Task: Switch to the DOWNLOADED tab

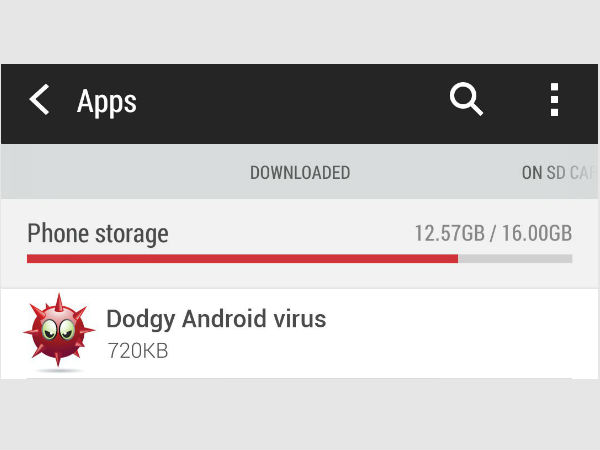Action: (300, 173)
